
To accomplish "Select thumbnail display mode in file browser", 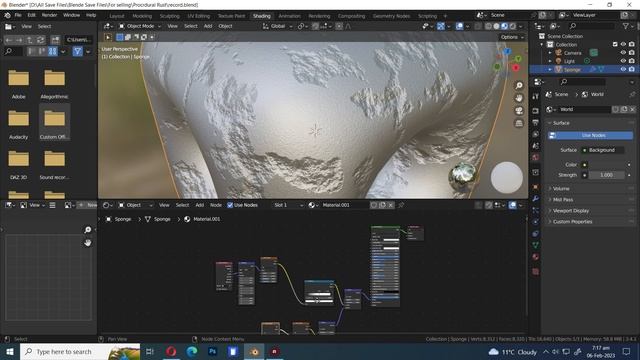I will (x=53, y=51).
